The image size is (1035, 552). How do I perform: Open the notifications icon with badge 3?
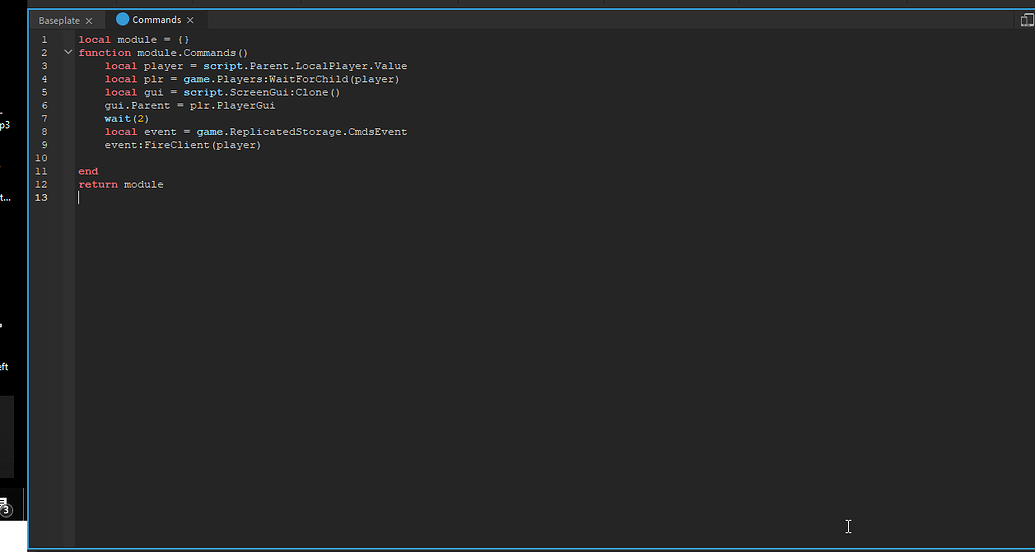[x=5, y=507]
